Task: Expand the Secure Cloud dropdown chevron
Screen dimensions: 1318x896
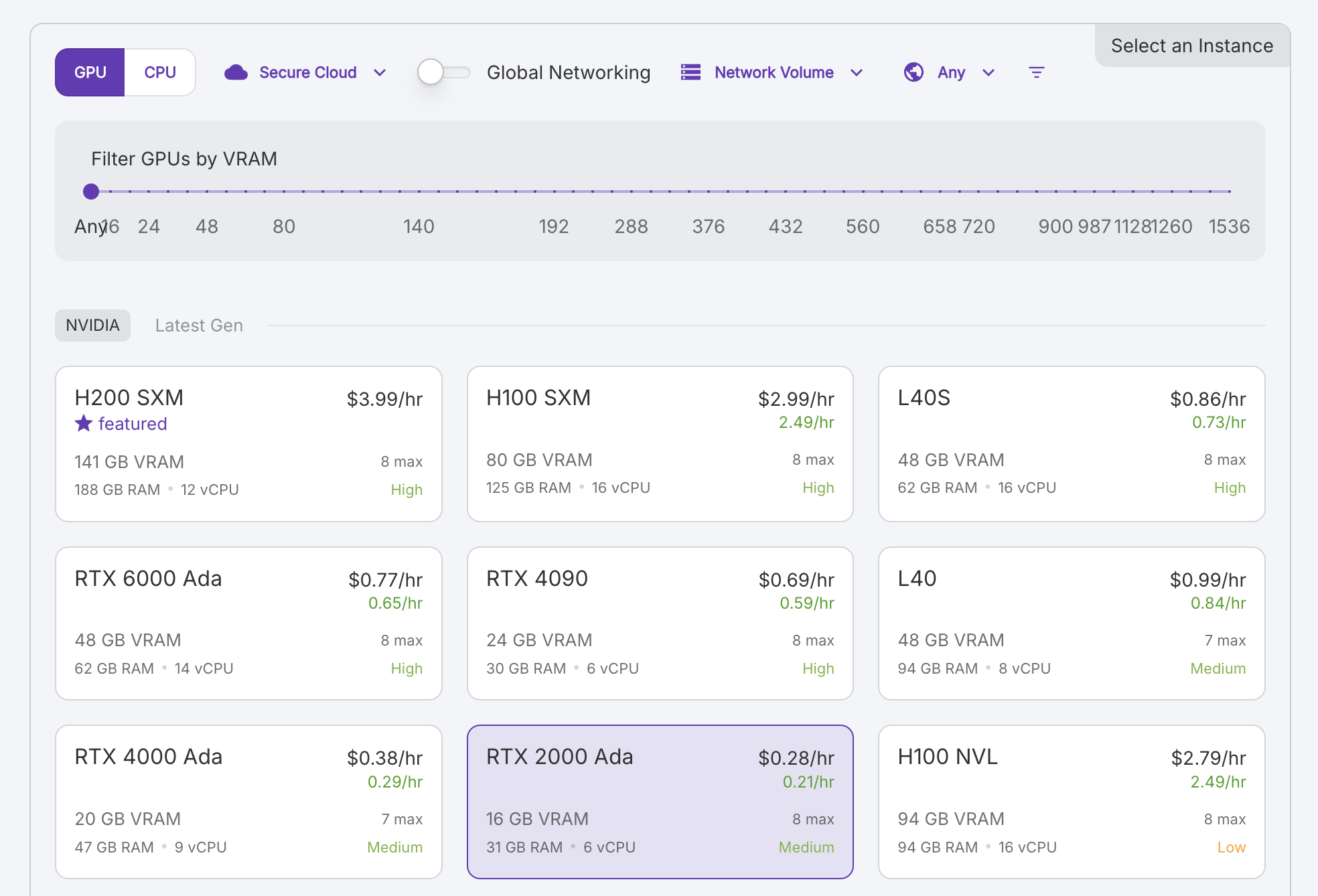Action: tap(380, 72)
